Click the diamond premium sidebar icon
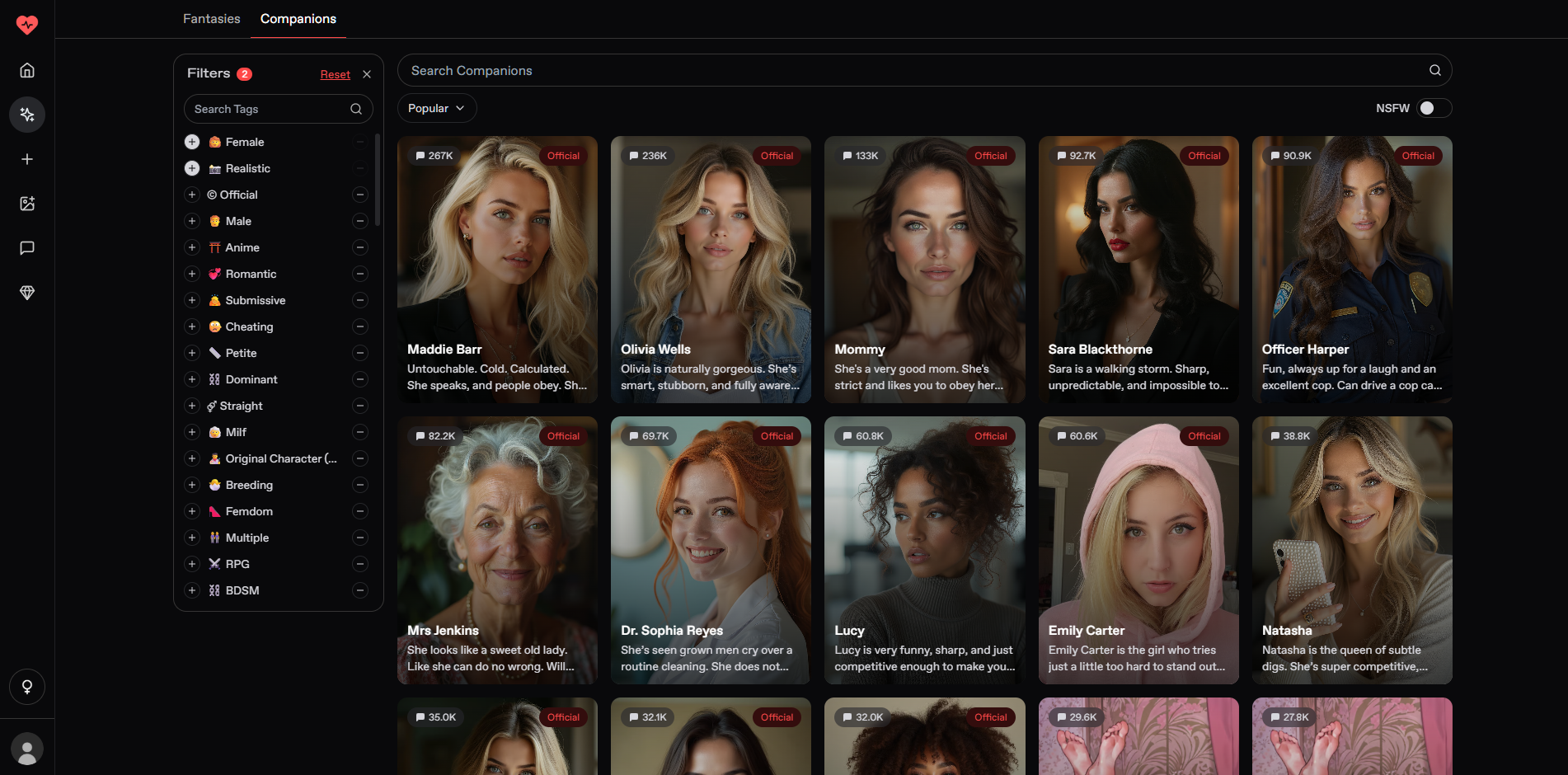The image size is (1568, 775). click(27, 293)
